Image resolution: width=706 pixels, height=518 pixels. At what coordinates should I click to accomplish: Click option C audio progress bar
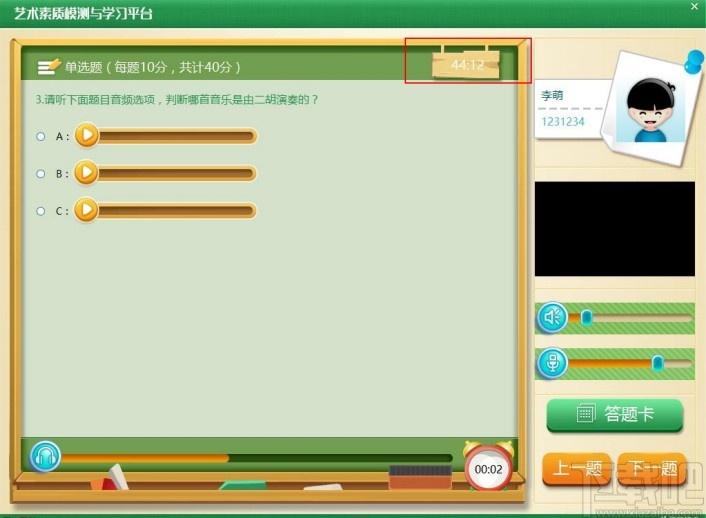[177, 211]
